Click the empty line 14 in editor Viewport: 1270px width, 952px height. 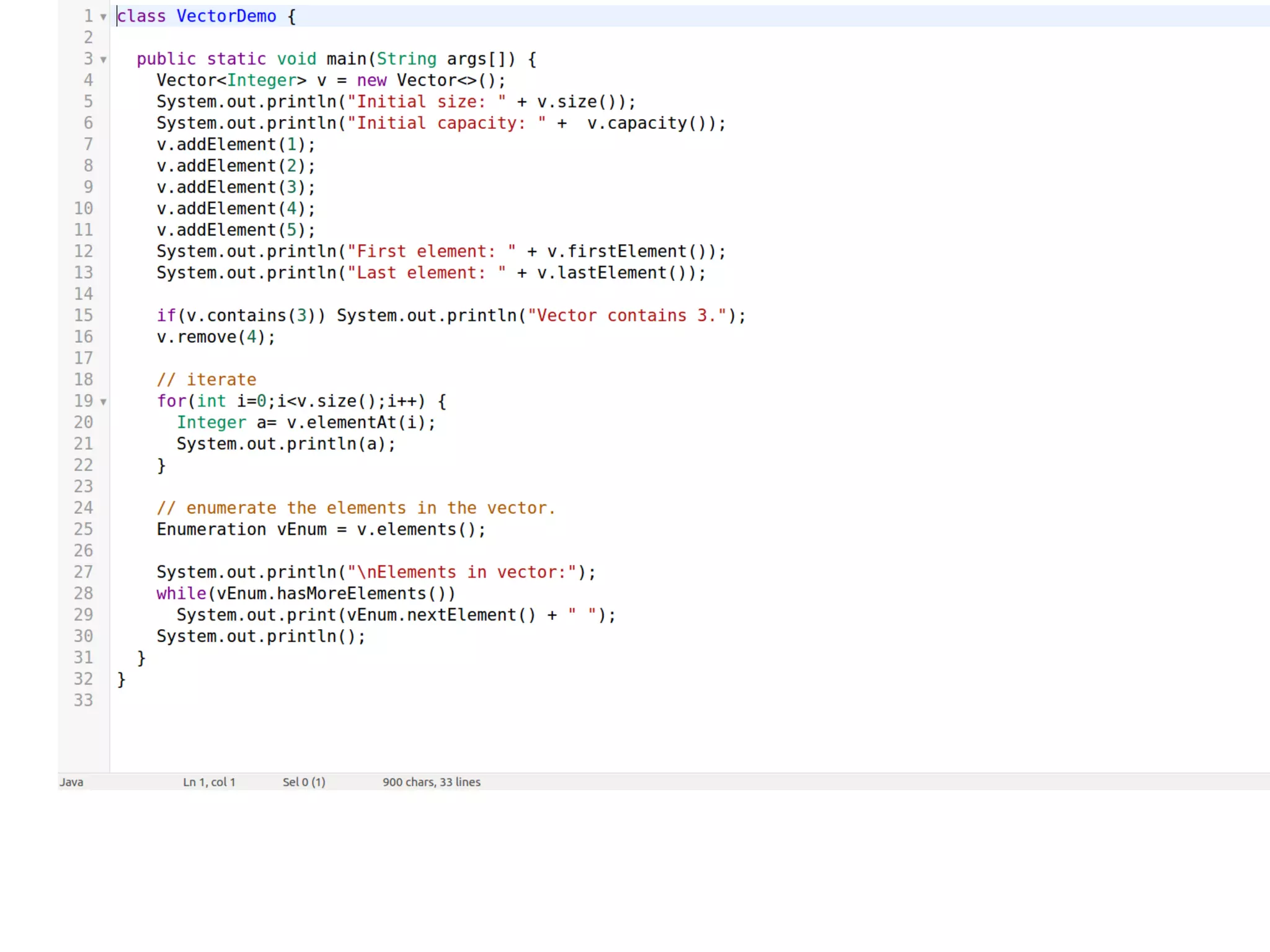372,294
